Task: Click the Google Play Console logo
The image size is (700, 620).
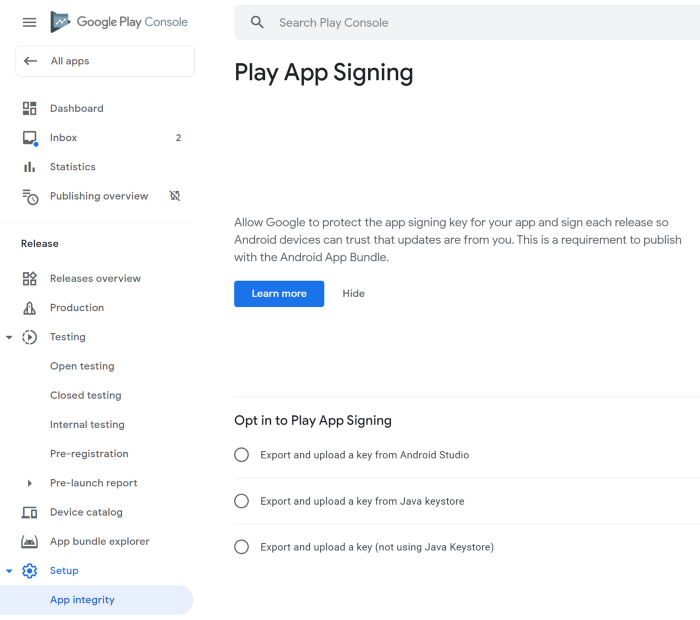Action: 119,22
